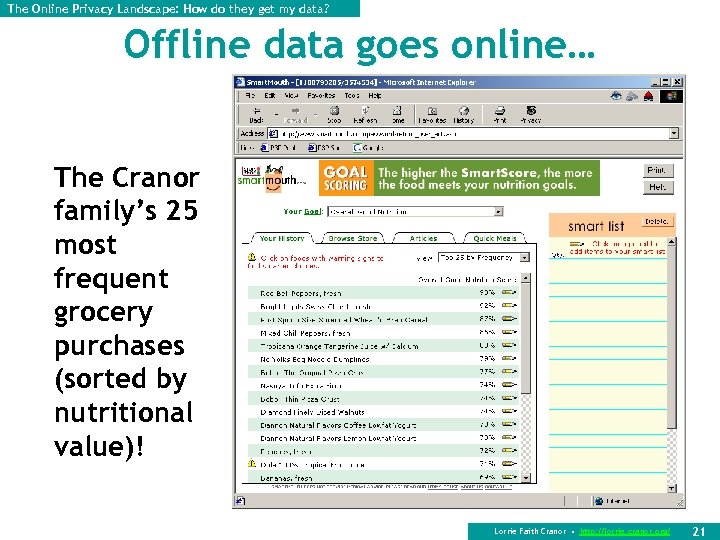Print the page via the toolbar Print icon
This screenshot has height=540, width=720.
[x=500, y=115]
